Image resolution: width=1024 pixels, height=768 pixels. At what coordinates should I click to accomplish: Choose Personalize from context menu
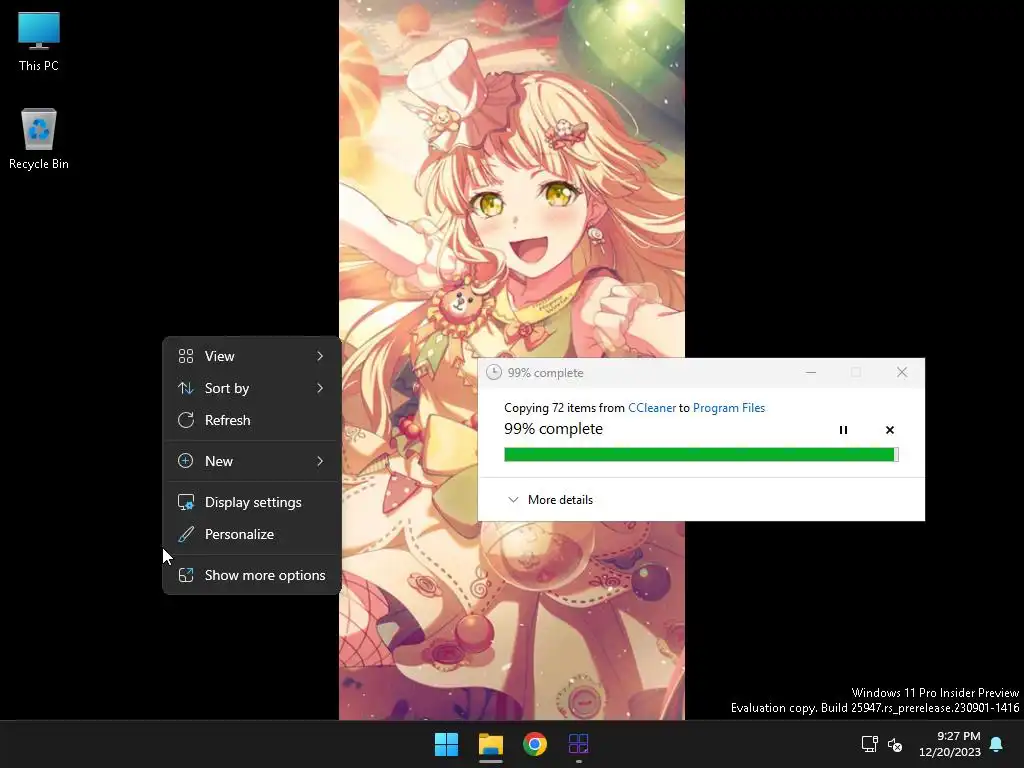click(x=251, y=534)
